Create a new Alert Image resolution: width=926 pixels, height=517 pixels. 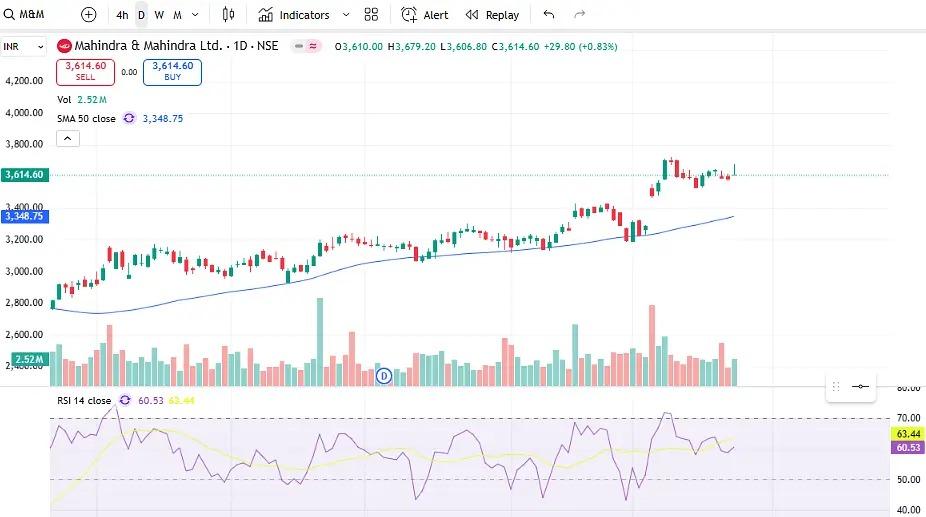pyautogui.click(x=425, y=15)
